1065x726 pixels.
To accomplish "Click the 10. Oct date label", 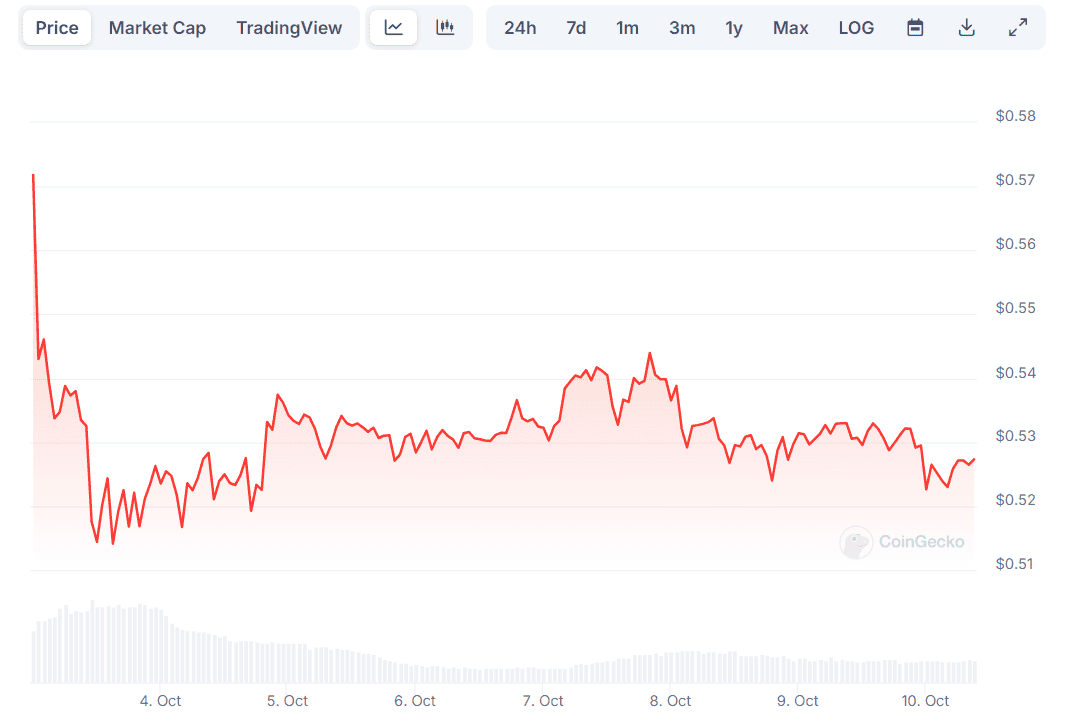I will point(925,701).
